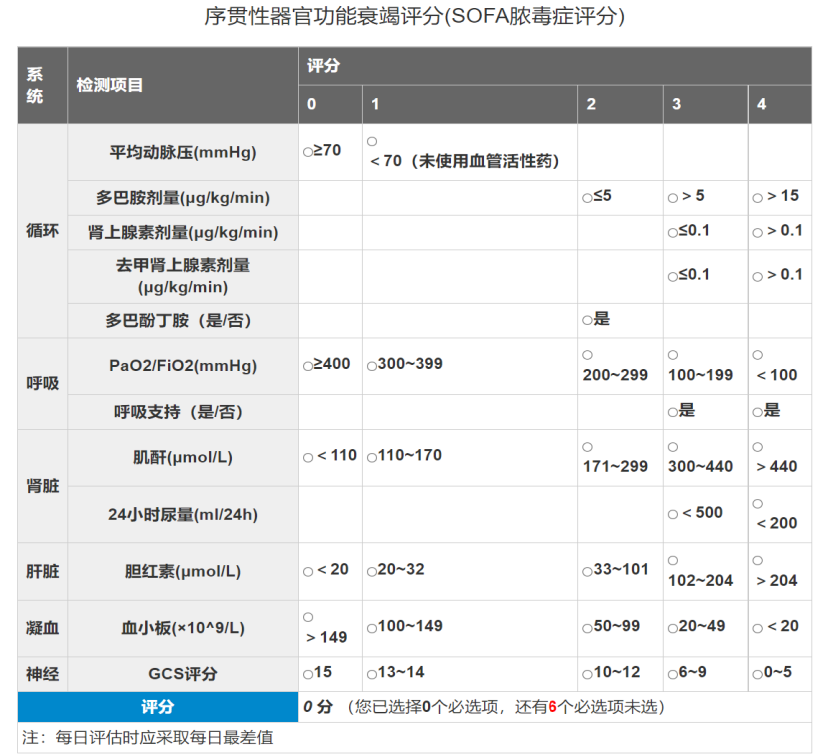Select PaO2/FiO2 100~199 option

coord(673,355)
